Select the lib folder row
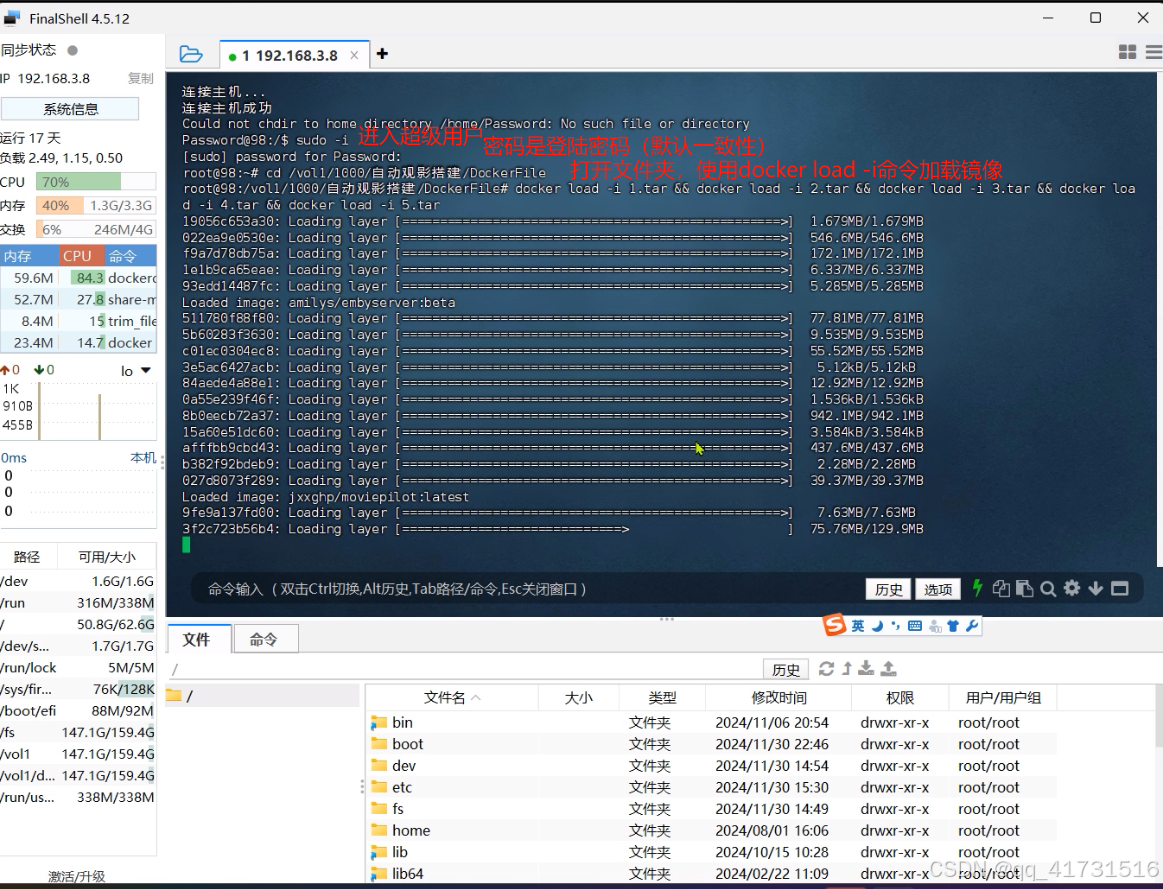The width and height of the screenshot is (1163, 889). click(712, 852)
